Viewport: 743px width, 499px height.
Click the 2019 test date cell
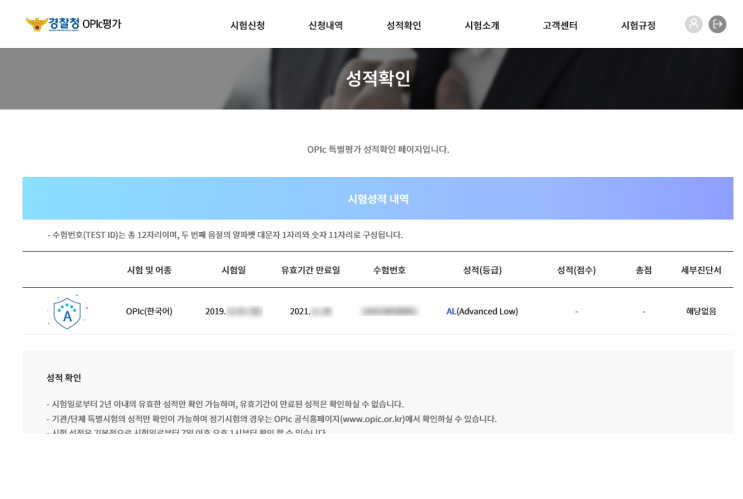(x=234, y=311)
